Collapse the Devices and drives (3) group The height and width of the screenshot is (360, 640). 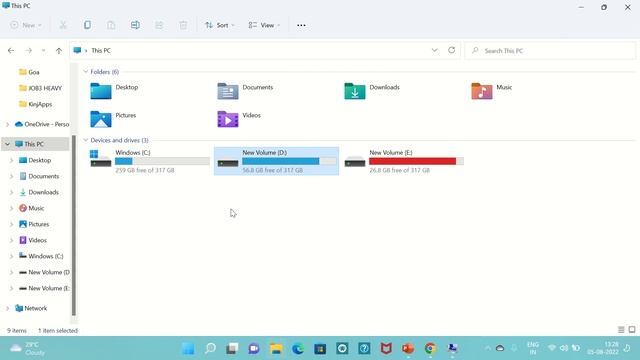click(x=86, y=140)
